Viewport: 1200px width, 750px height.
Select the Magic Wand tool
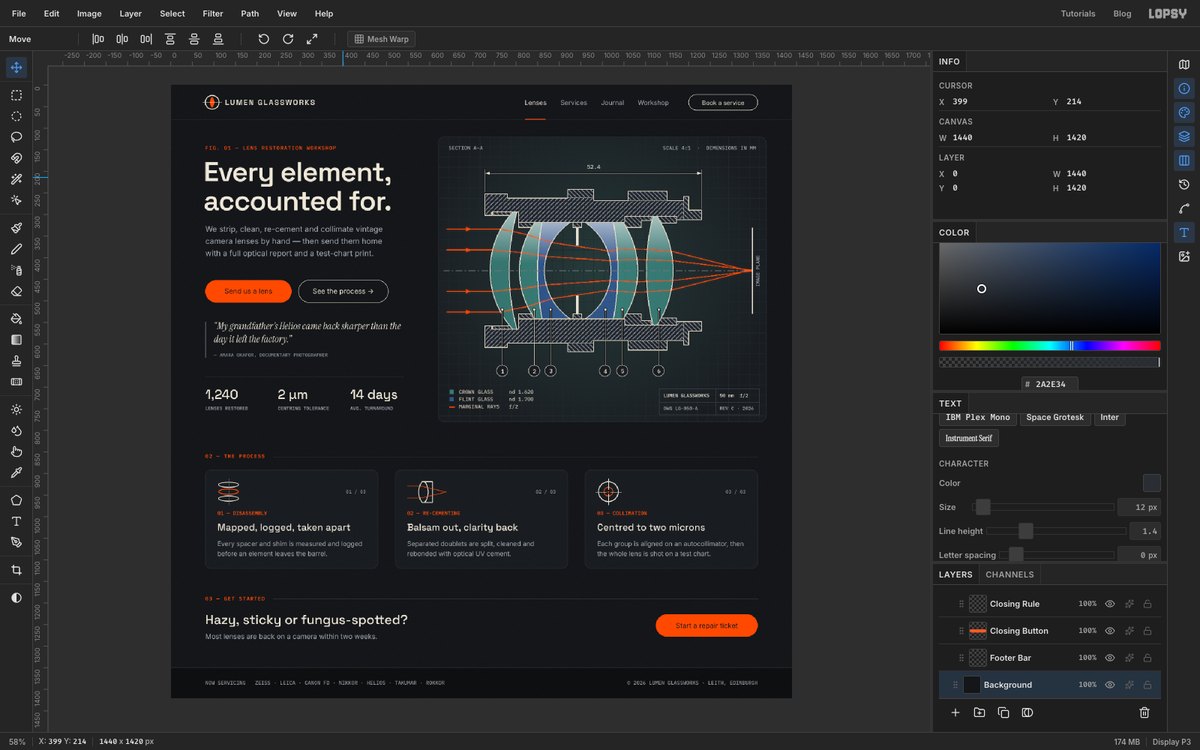[x=16, y=179]
